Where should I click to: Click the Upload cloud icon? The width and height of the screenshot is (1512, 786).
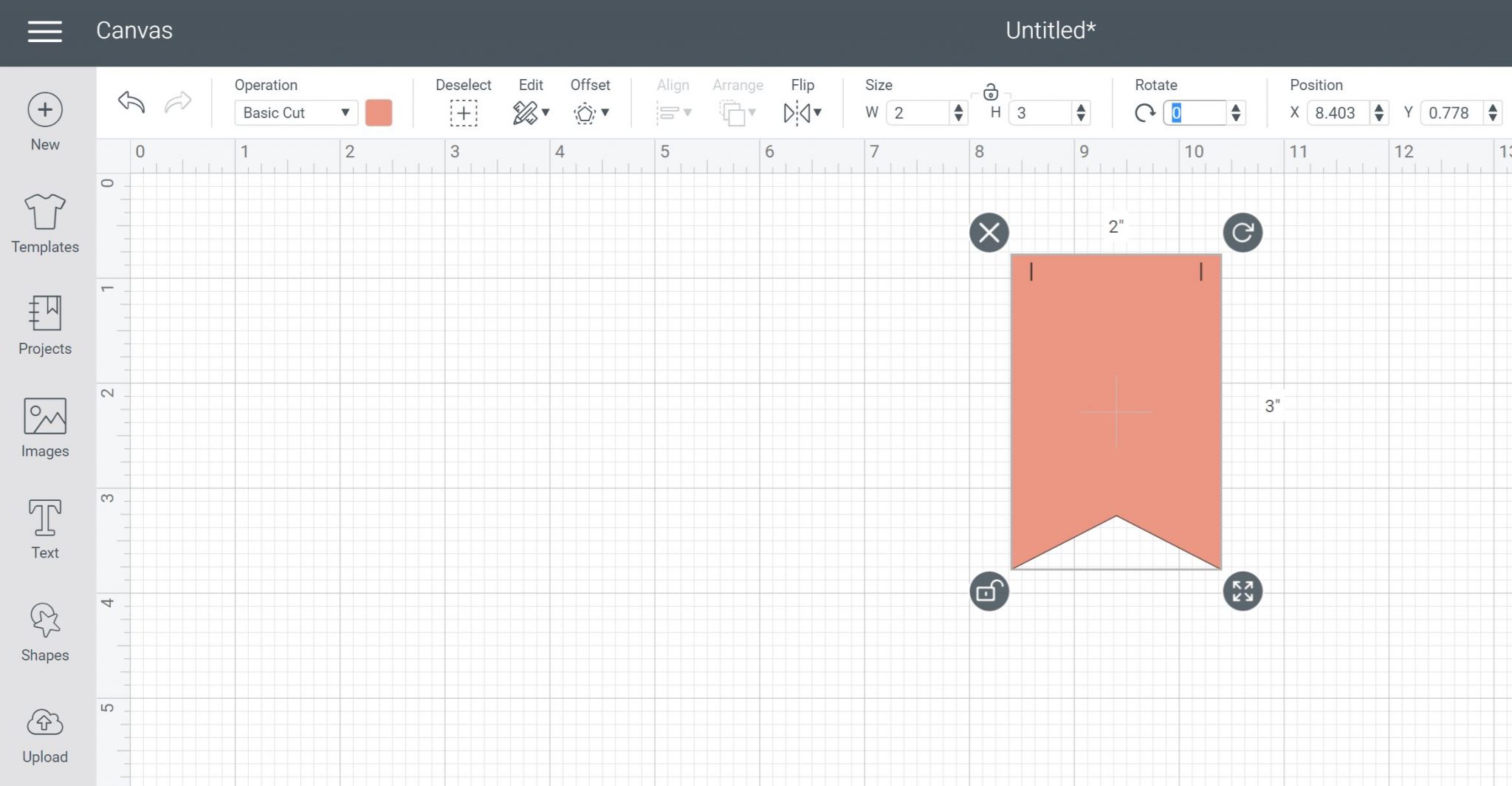pyautogui.click(x=45, y=734)
